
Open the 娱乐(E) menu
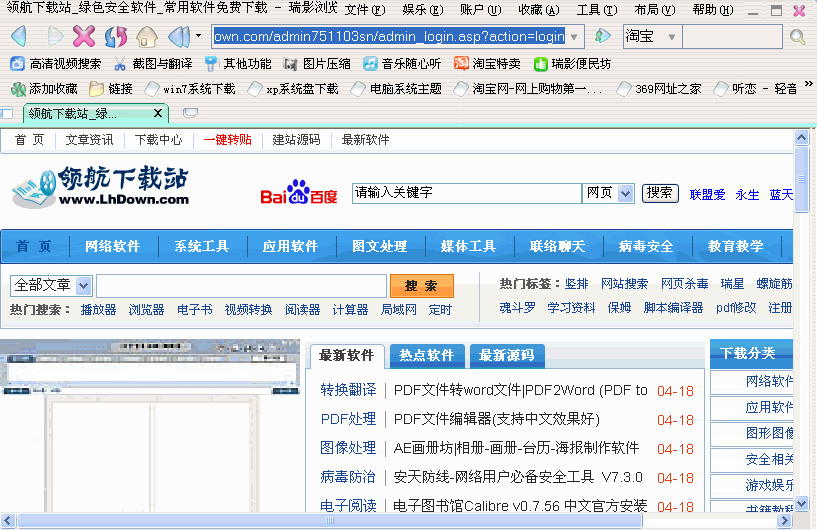tap(423, 10)
